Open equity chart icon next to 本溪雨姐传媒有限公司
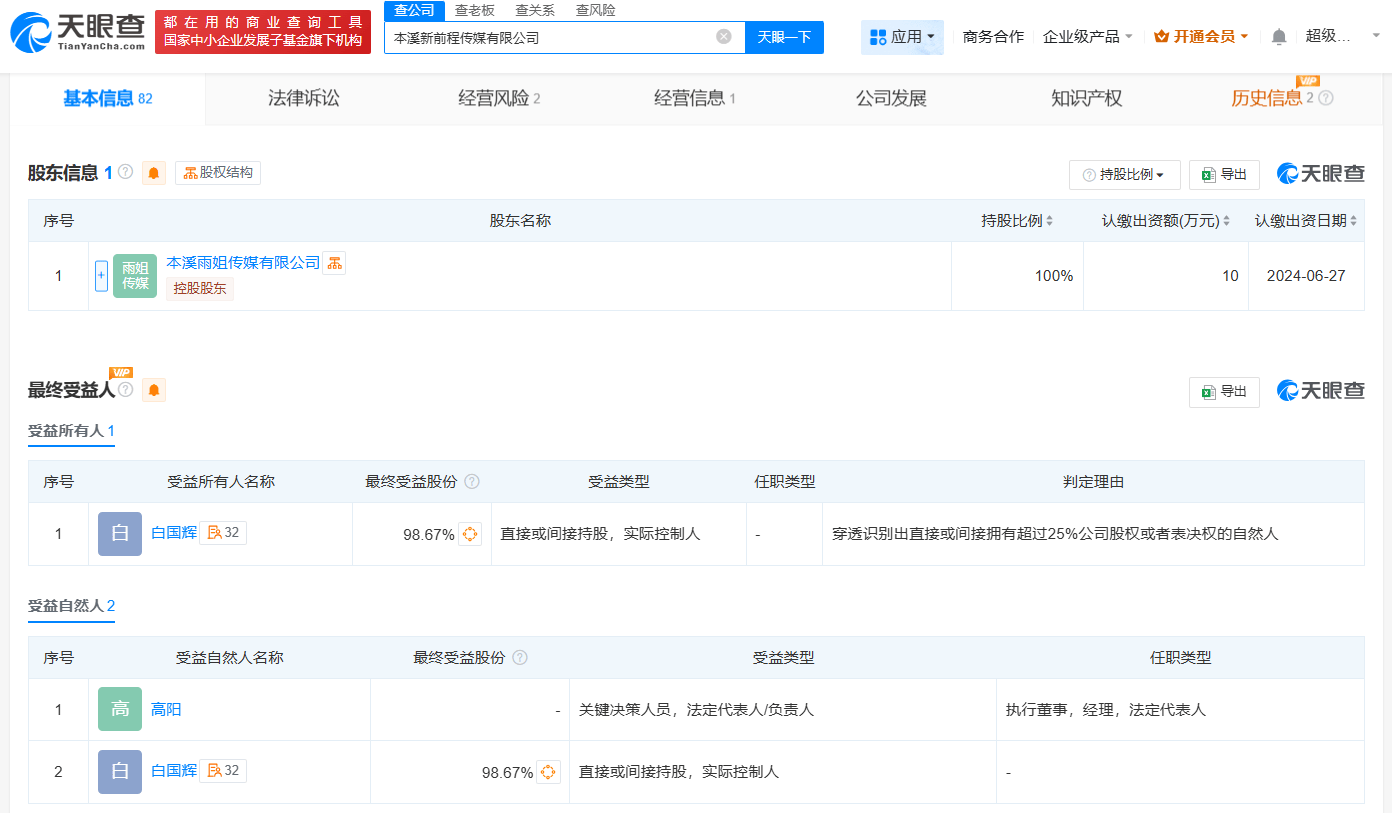Screen dimensions: 1392x813 point(334,263)
